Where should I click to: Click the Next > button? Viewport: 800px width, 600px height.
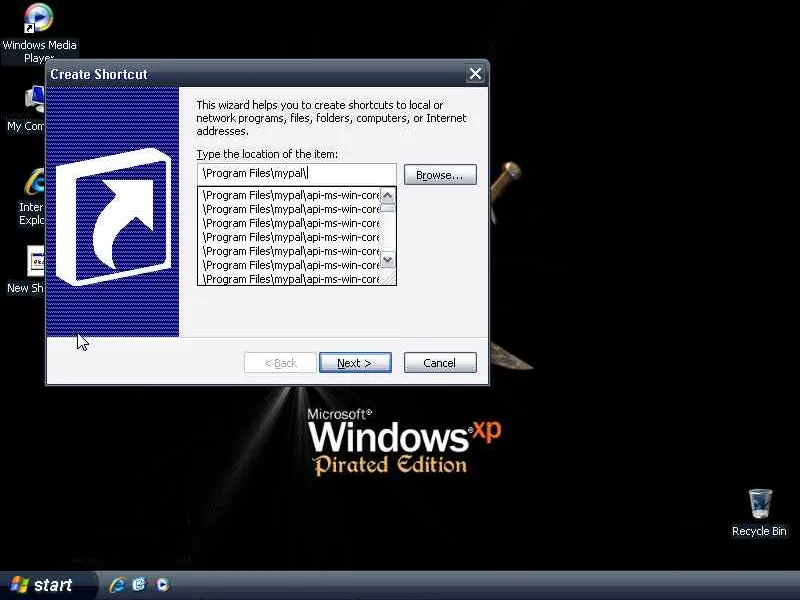pyautogui.click(x=355, y=363)
